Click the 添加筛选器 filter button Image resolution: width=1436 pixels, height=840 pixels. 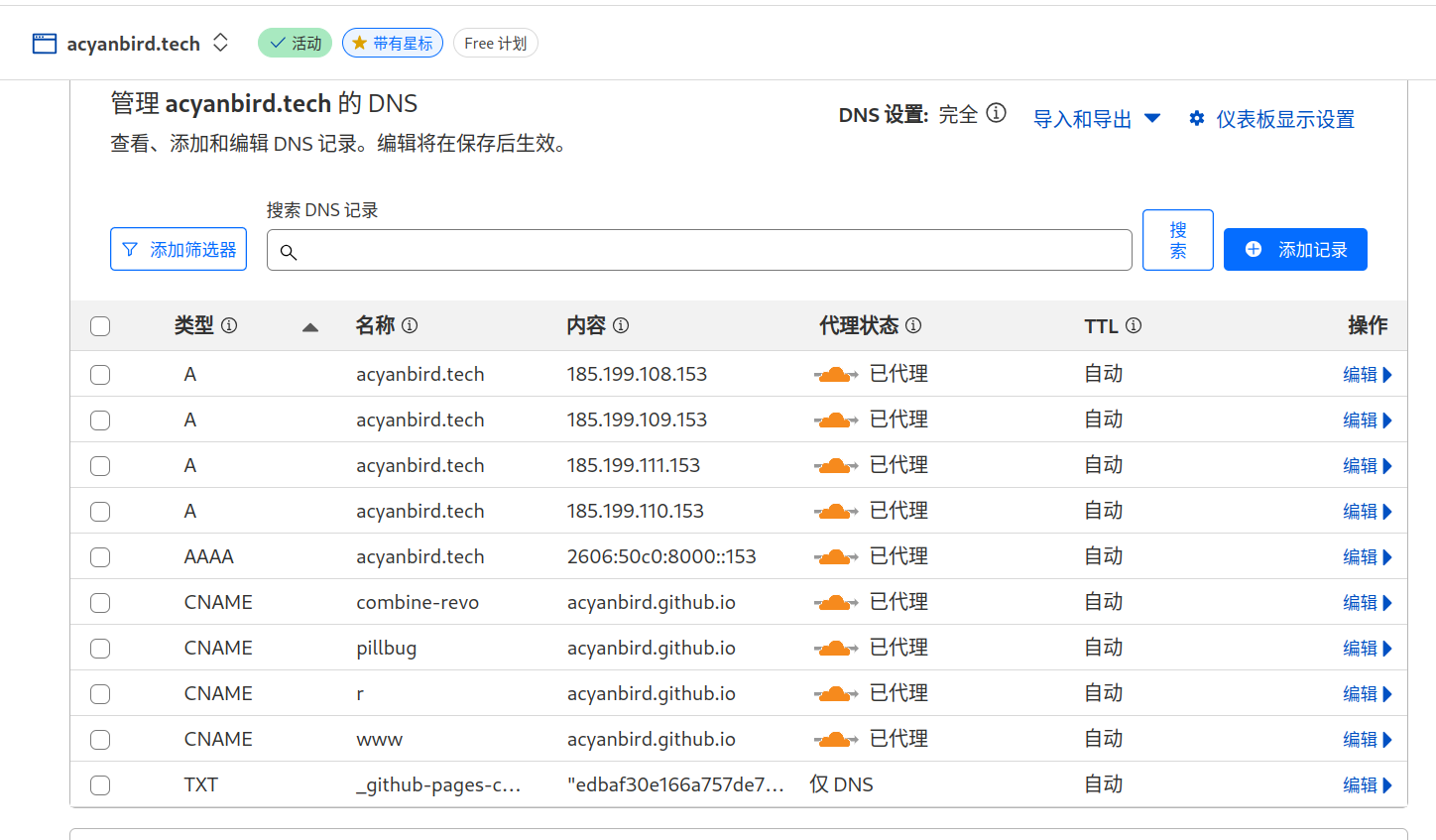(179, 249)
